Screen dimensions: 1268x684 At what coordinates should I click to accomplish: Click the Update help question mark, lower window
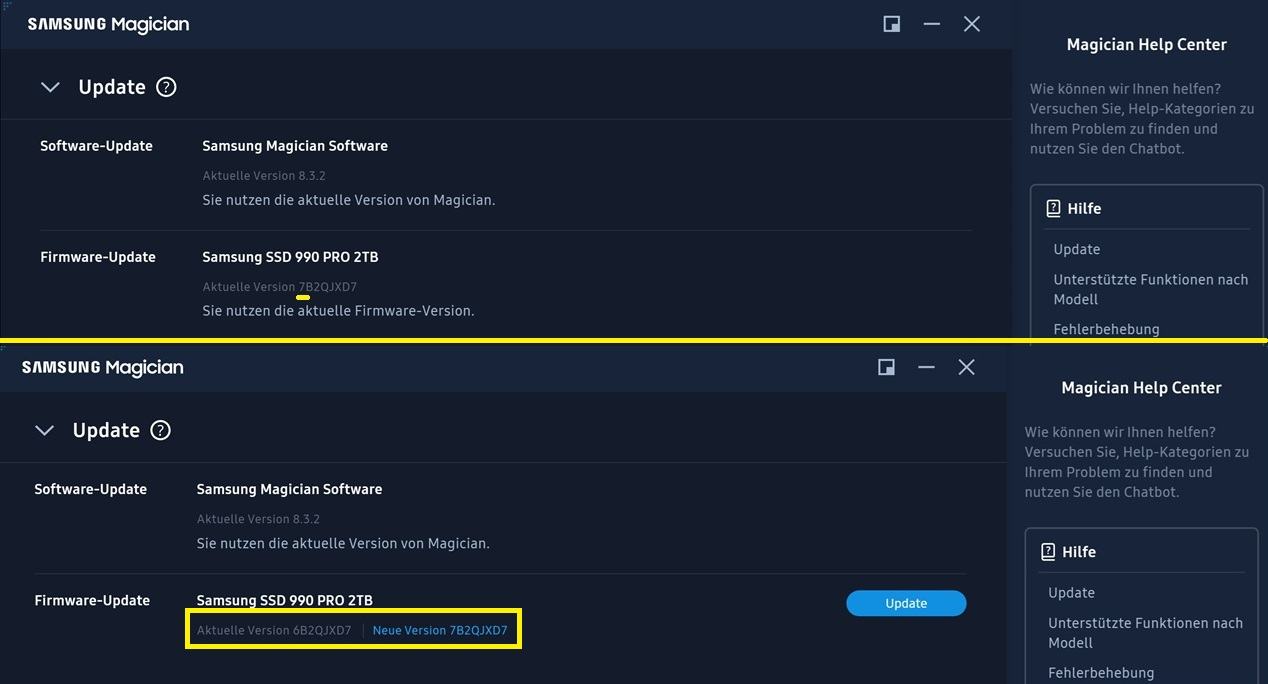(x=160, y=430)
